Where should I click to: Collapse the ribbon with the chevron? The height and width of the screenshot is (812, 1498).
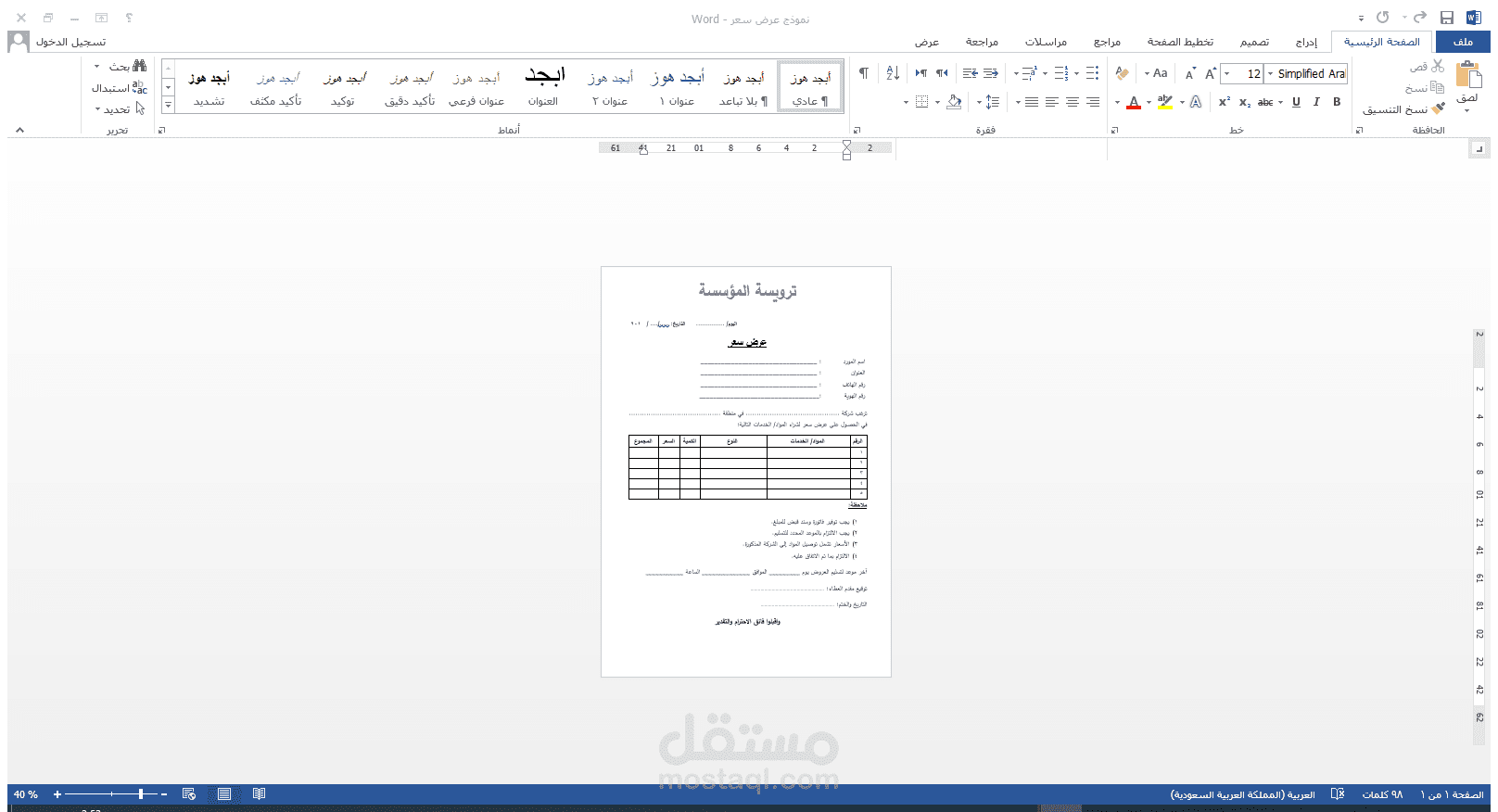click(19, 130)
